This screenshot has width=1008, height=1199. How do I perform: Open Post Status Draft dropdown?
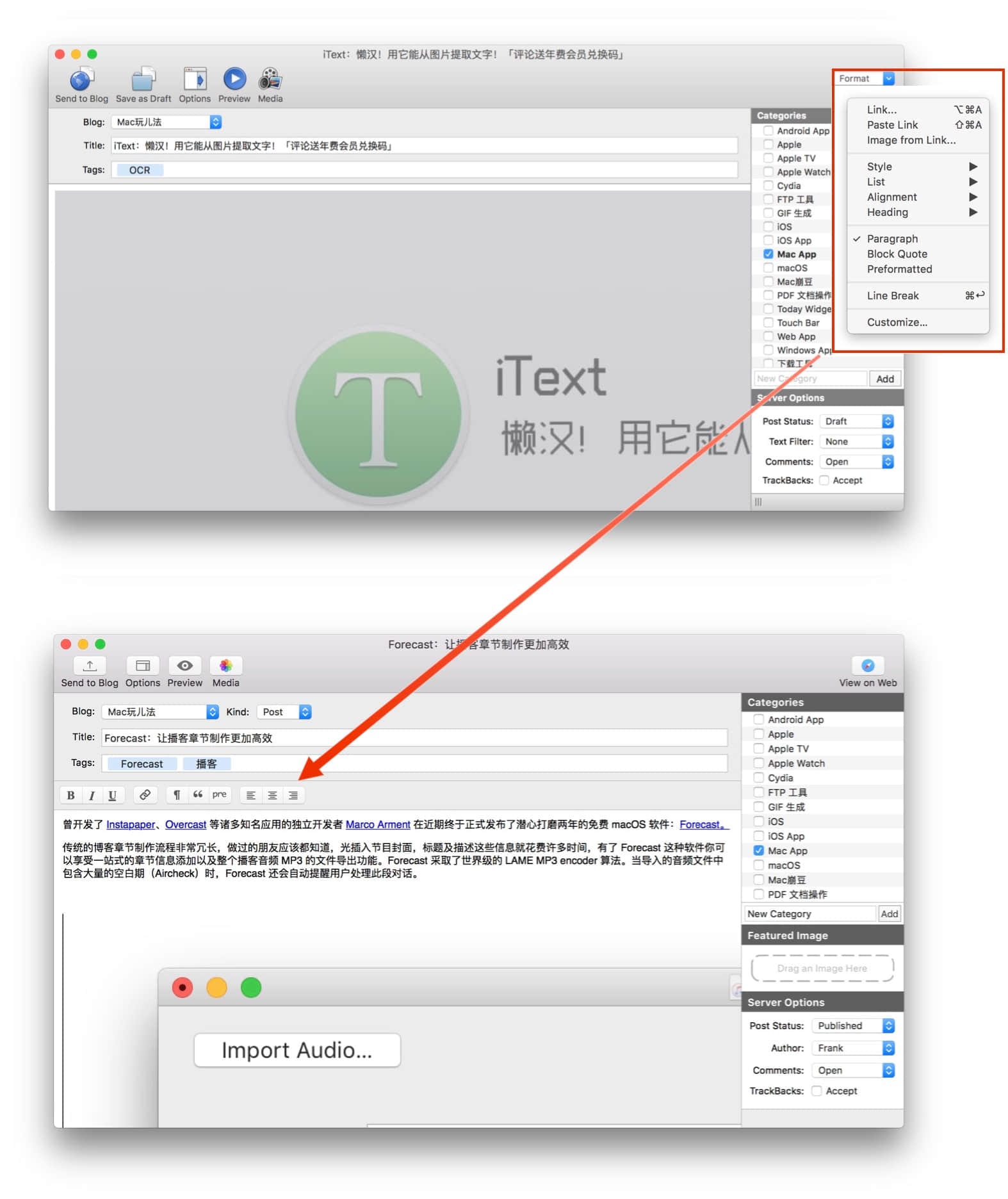[857, 421]
